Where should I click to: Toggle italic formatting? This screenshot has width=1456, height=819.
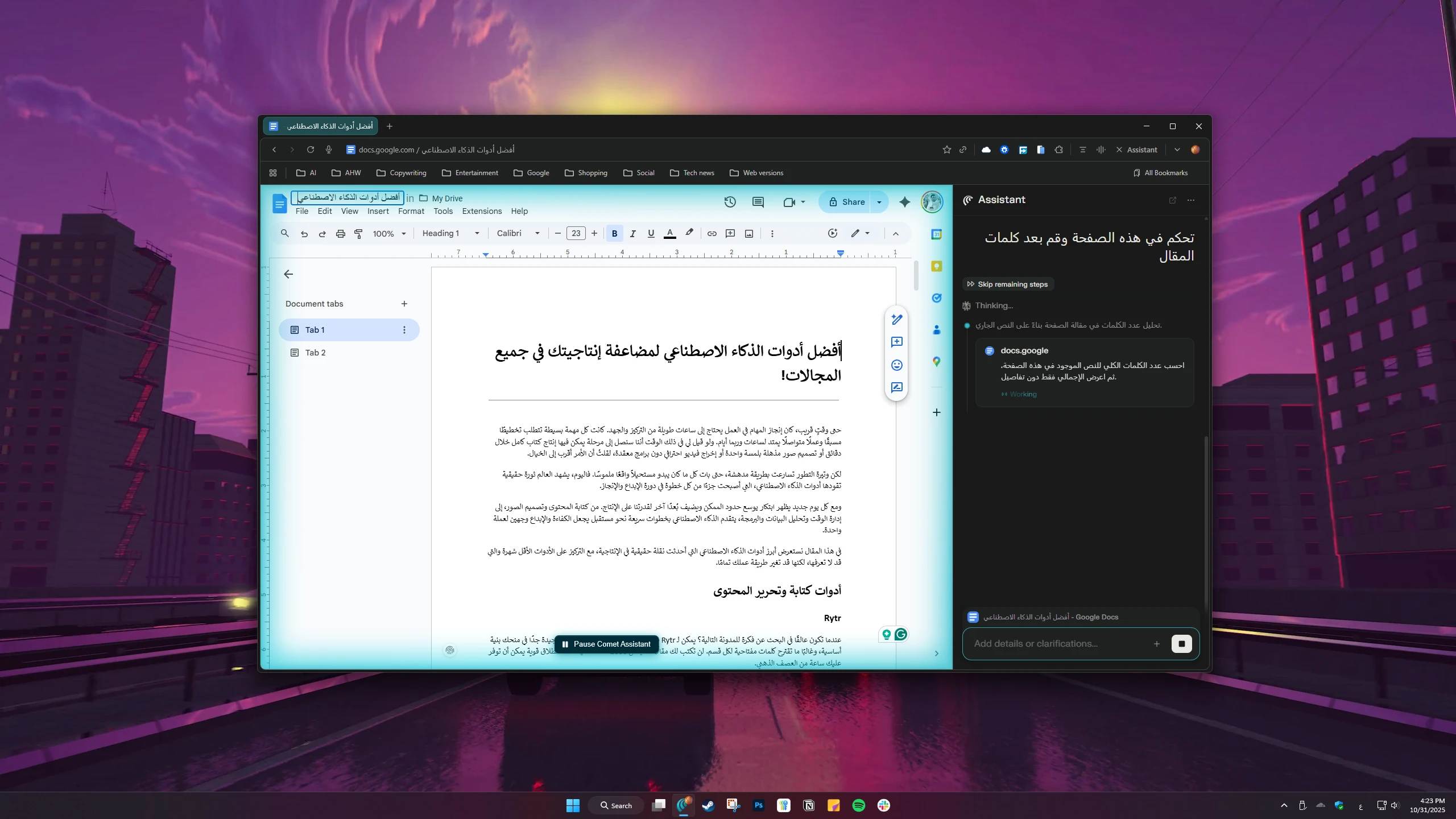tap(632, 233)
